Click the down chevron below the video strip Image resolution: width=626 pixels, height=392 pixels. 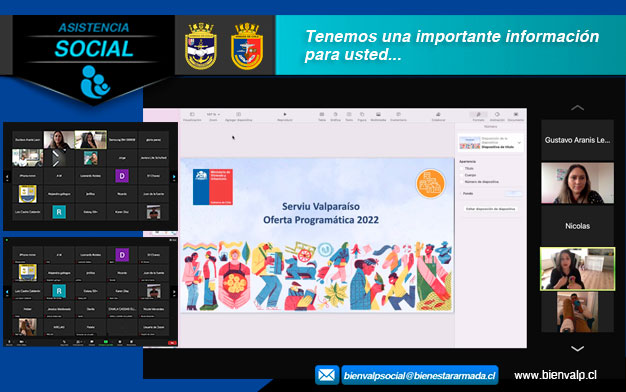click(577, 348)
